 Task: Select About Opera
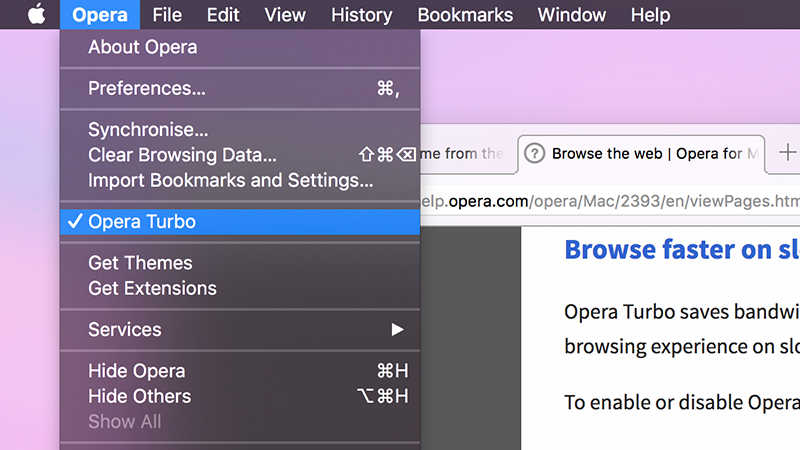(x=240, y=47)
